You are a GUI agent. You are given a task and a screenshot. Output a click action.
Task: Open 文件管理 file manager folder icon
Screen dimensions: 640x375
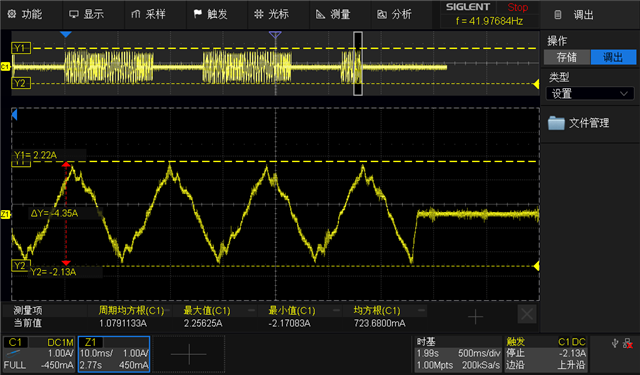[x=556, y=123]
